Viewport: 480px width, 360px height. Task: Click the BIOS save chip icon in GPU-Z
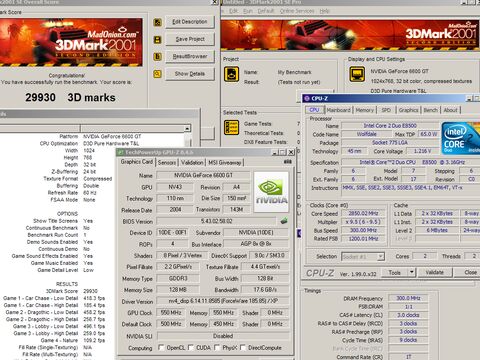point(284,221)
